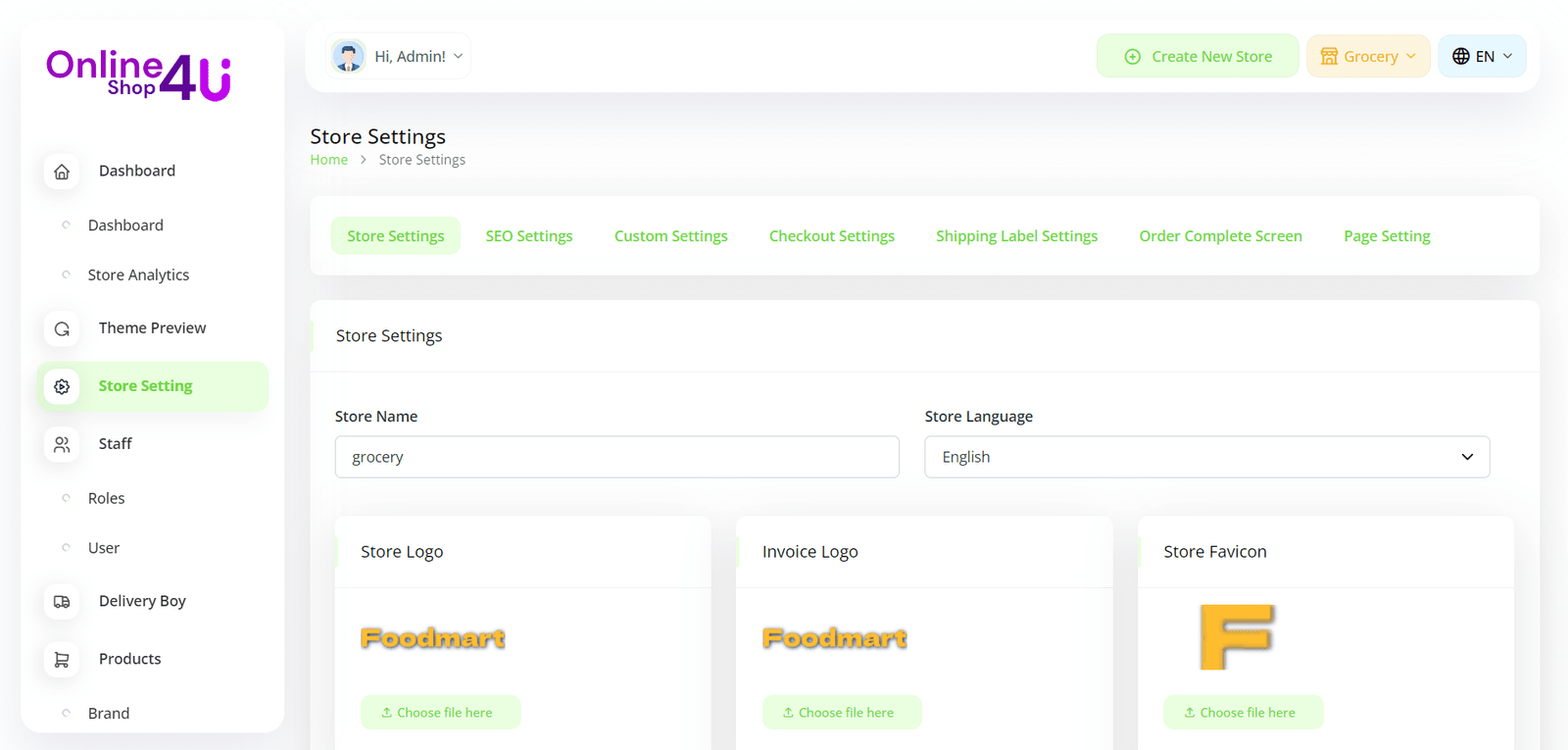Screen dimensions: 1568x750
Task: Expand the Hi, Admin! user menu
Action: pos(410,57)
